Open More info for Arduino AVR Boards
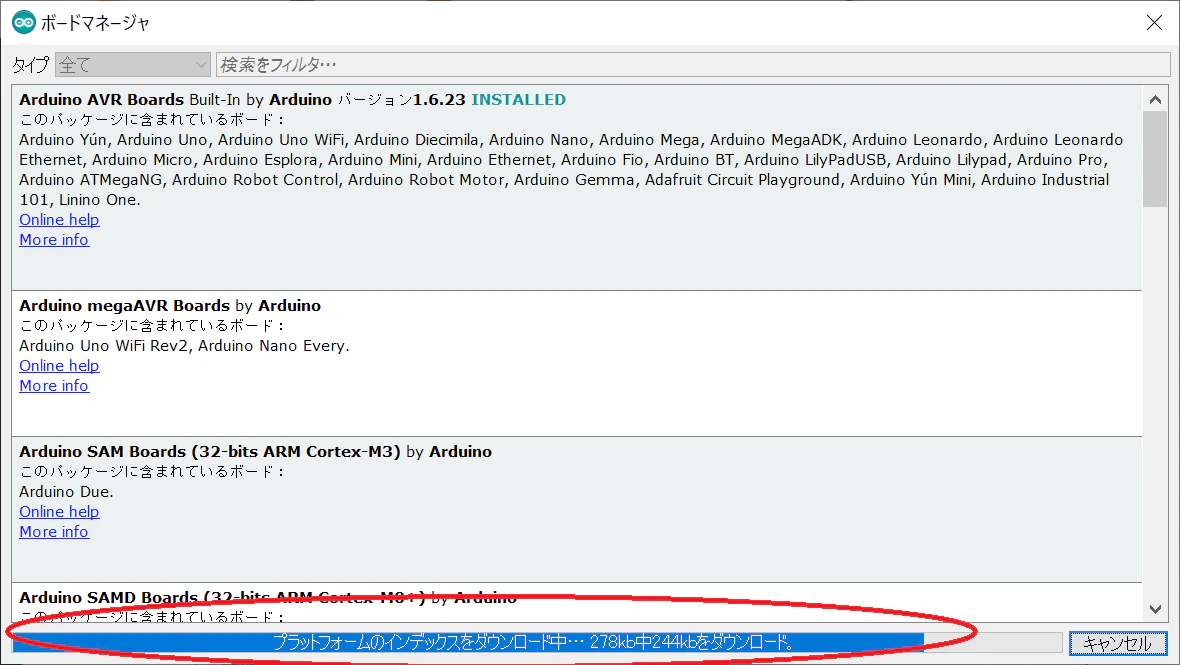 [x=54, y=240]
